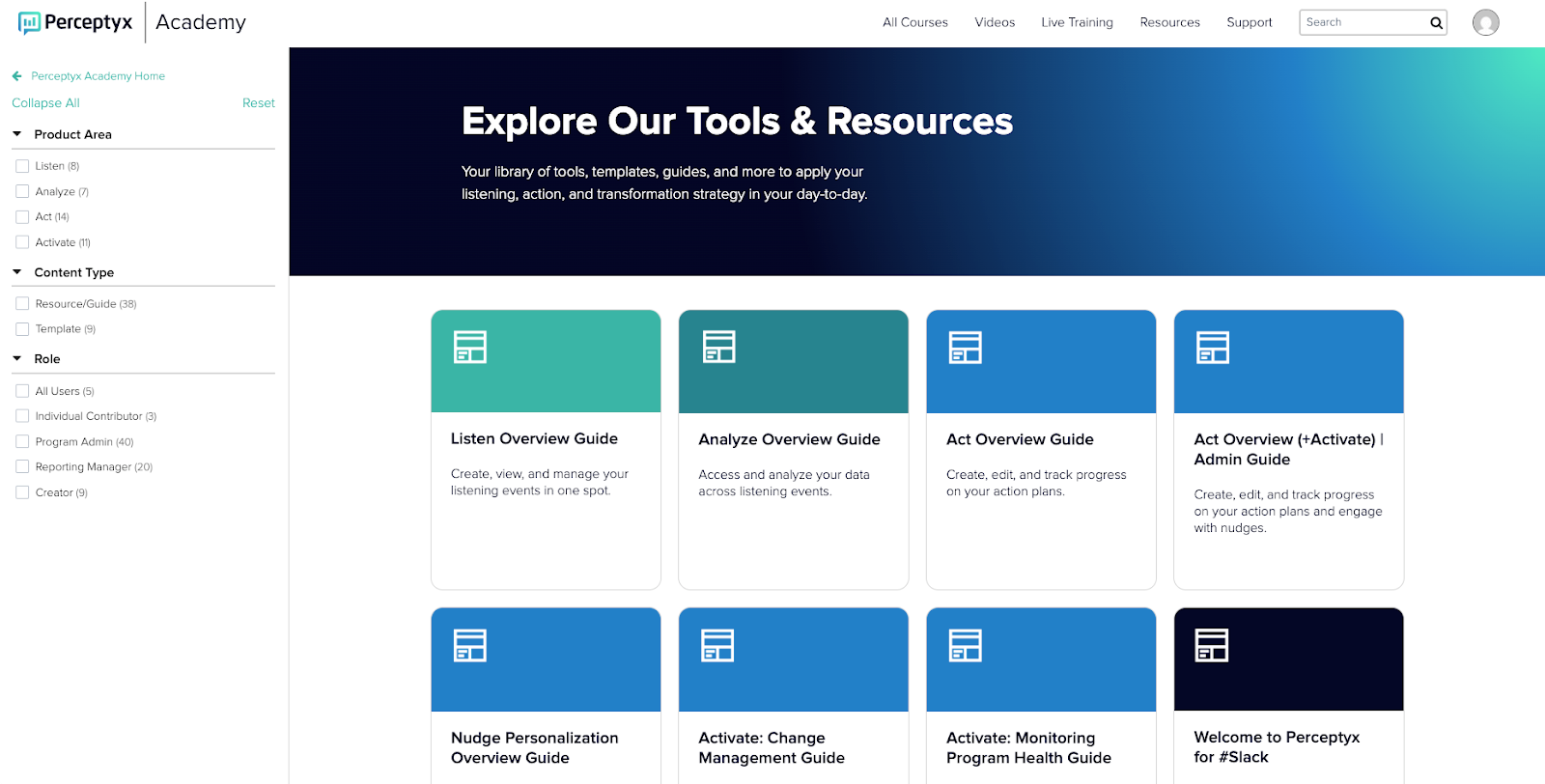This screenshot has height=784, width=1545.
Task: Open Listen Overview Guide title
Action: pyautogui.click(x=534, y=438)
